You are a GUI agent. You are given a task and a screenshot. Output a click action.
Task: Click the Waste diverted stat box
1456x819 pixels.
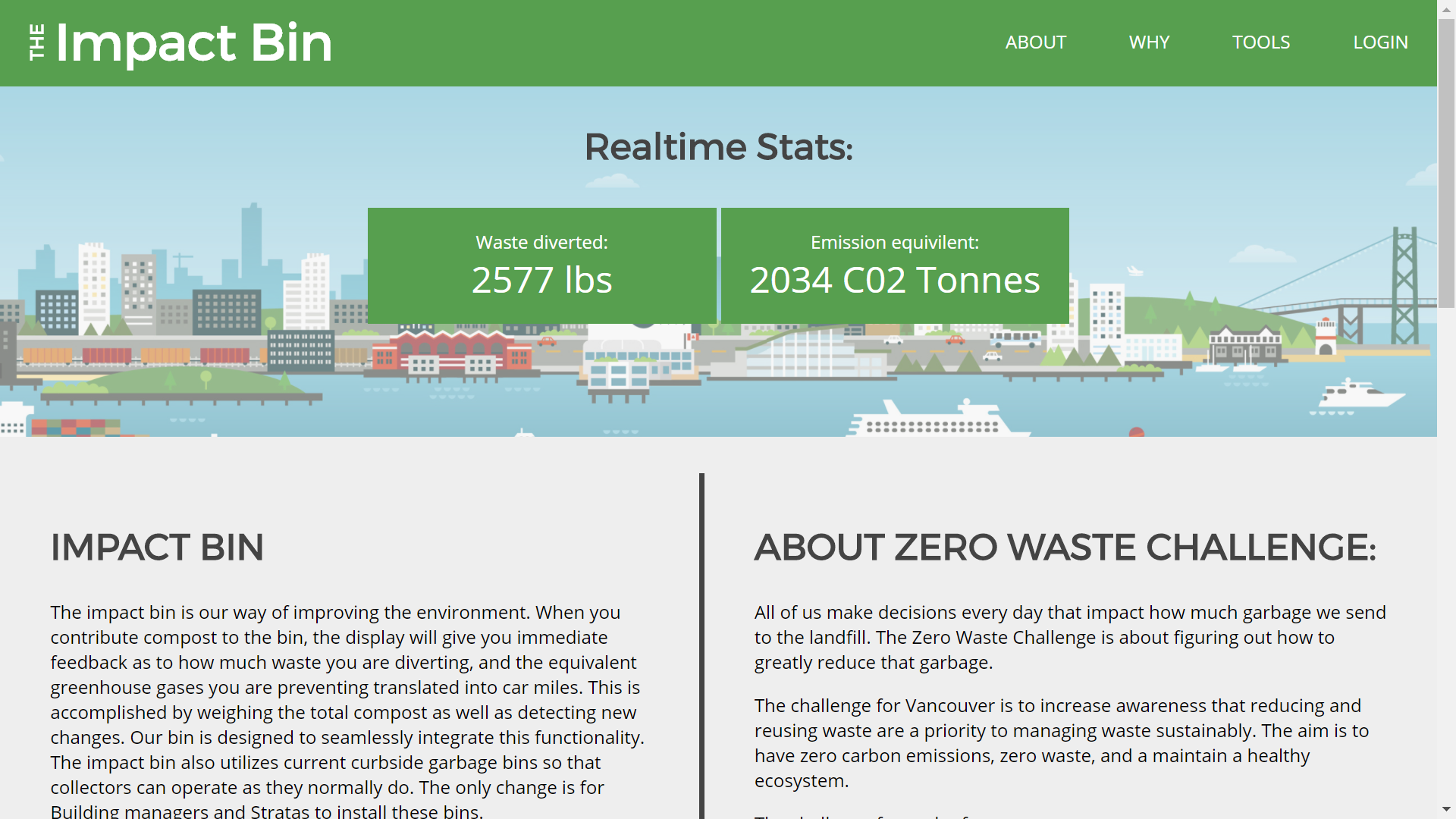[x=541, y=265]
